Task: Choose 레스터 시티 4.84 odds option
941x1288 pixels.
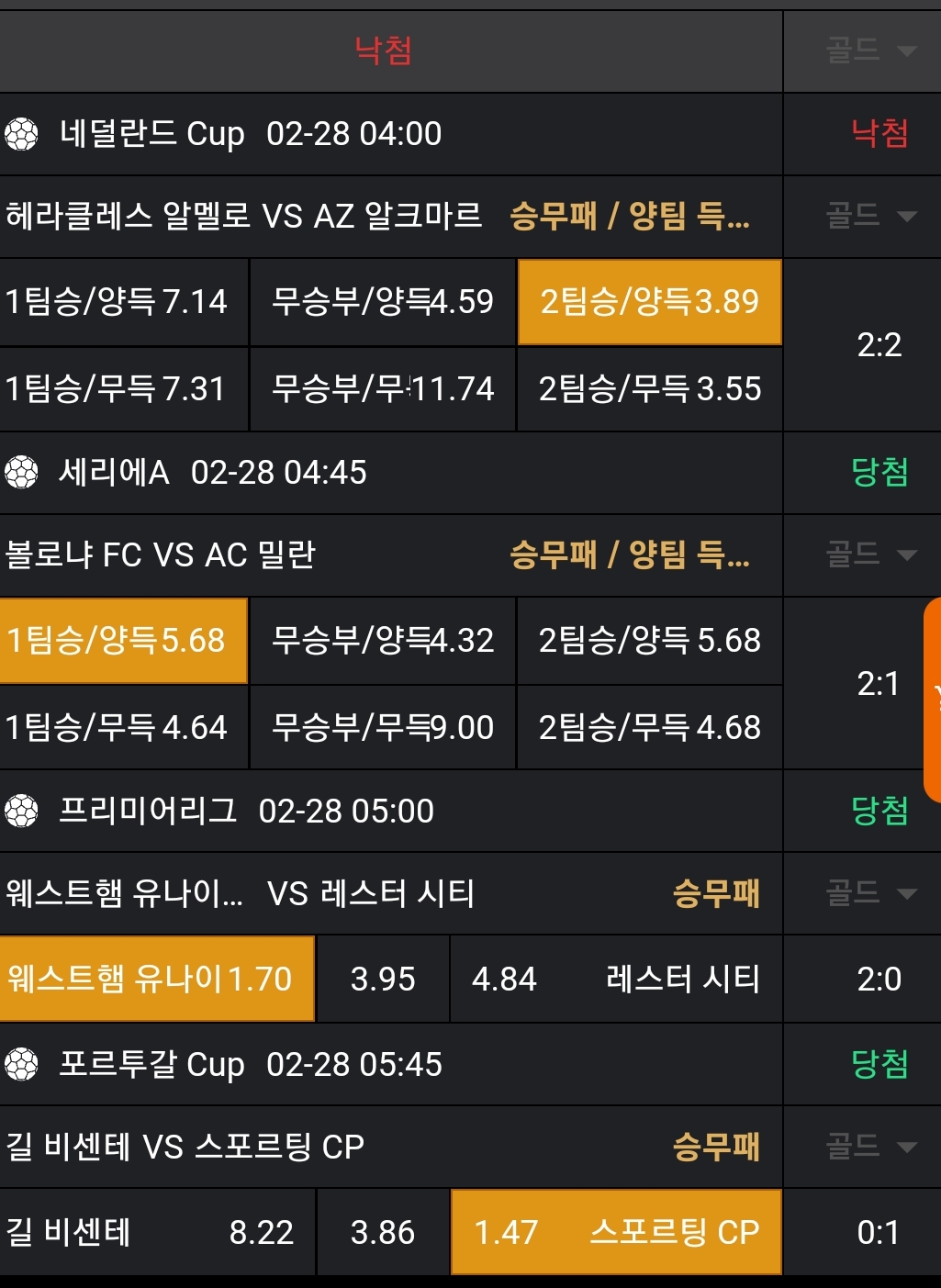Action: [x=616, y=979]
